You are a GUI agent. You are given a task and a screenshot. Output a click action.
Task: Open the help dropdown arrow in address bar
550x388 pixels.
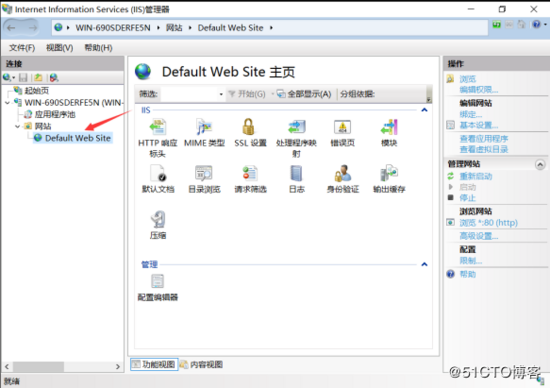point(545,25)
